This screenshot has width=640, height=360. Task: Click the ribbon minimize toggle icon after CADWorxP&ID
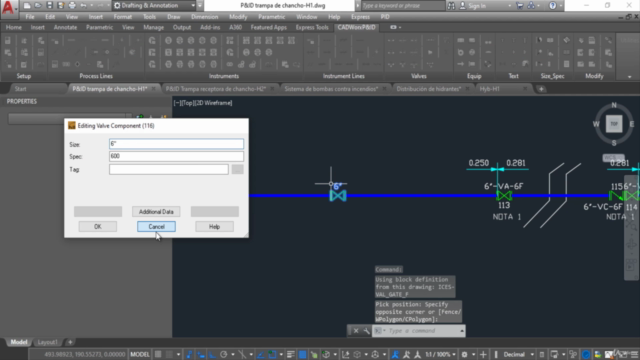click(x=393, y=27)
